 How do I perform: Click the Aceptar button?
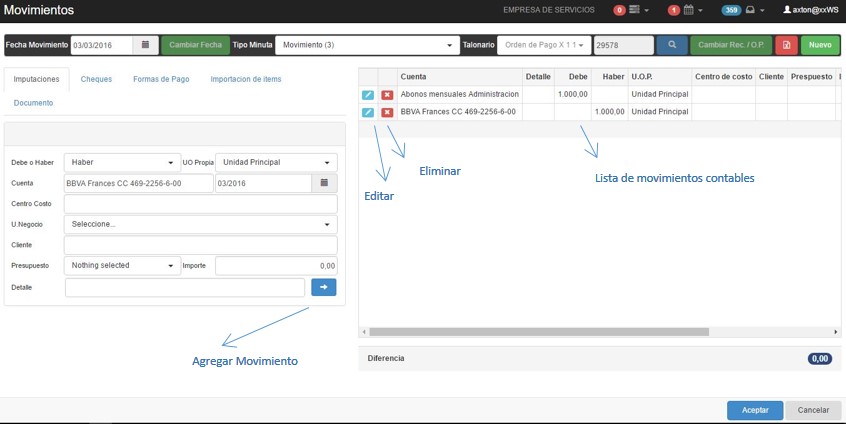tap(754, 410)
